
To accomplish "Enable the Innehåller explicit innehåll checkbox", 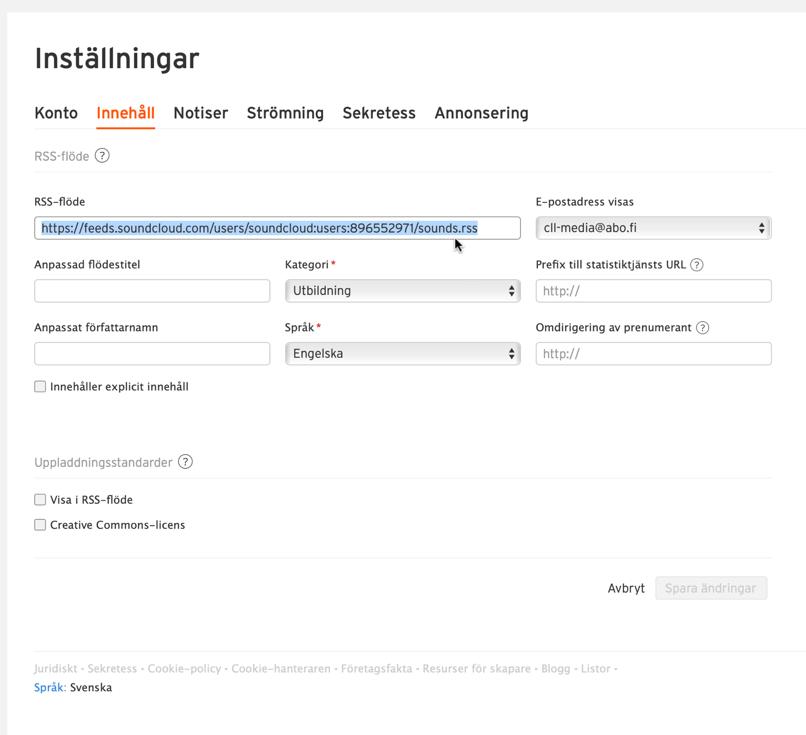I will coord(40,387).
